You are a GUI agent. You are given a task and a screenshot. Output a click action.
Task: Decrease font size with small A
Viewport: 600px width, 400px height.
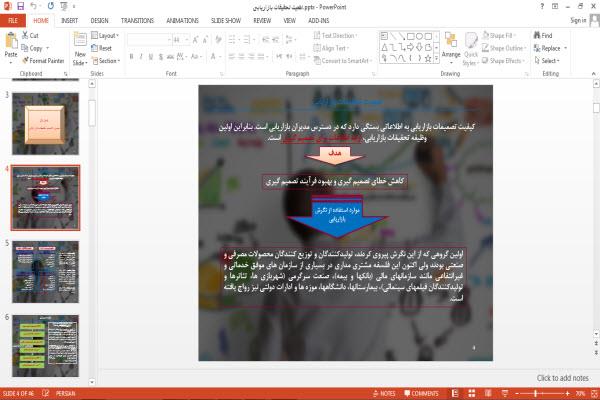pyautogui.click(x=205, y=39)
